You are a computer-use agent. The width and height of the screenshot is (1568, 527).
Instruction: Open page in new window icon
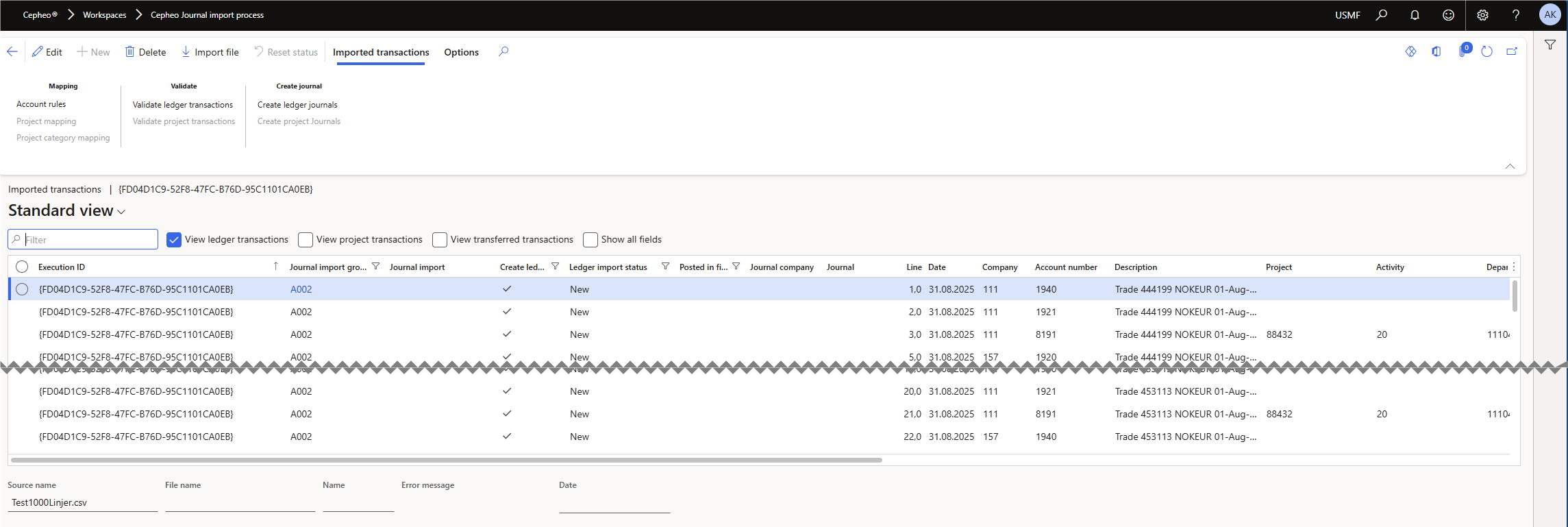pyautogui.click(x=1512, y=52)
